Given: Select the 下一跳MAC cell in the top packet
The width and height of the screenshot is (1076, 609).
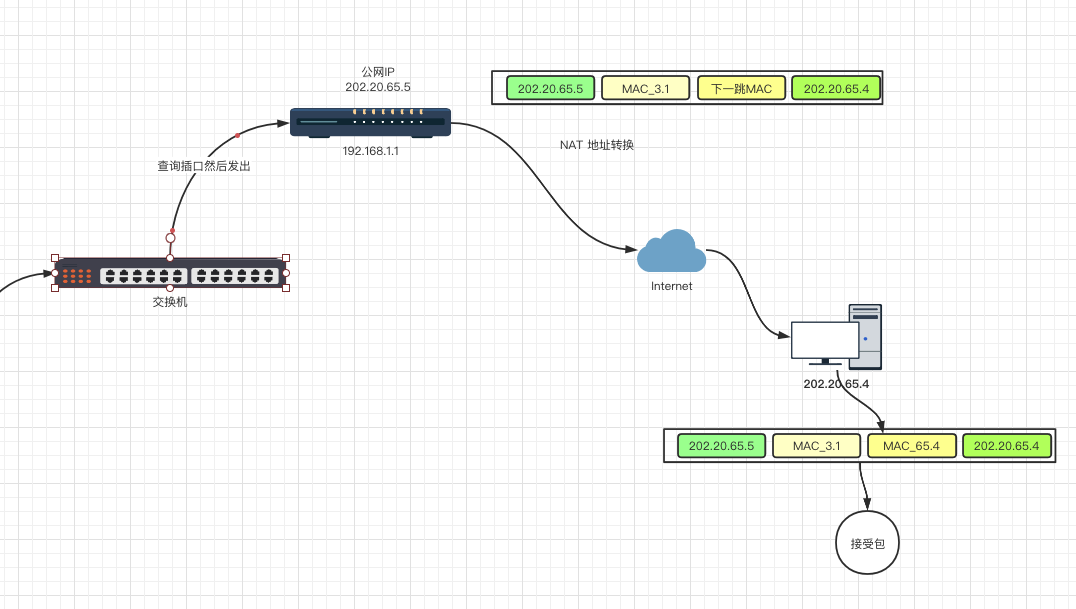Looking at the screenshot, I should [741, 89].
